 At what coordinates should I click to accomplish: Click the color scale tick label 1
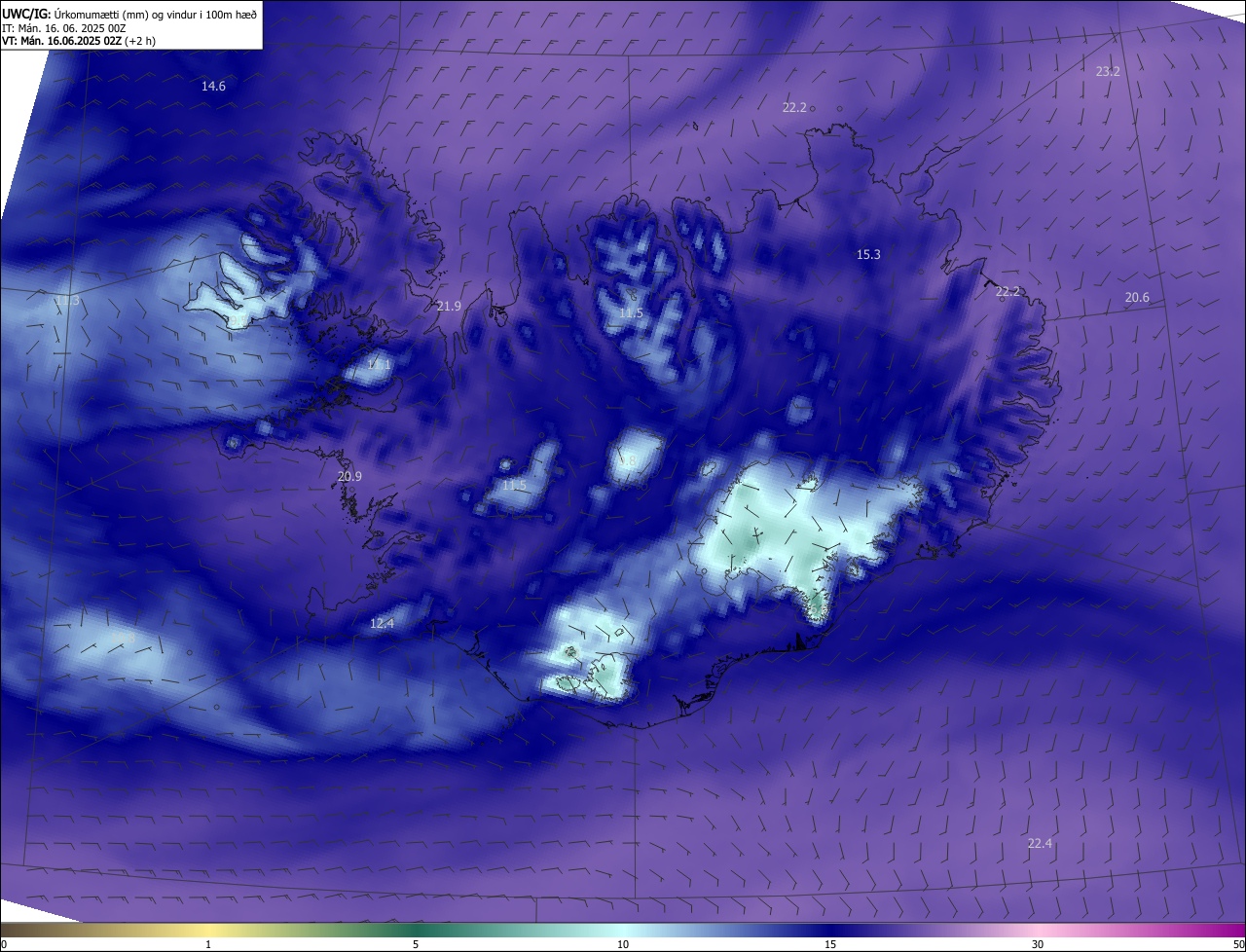tap(208, 944)
